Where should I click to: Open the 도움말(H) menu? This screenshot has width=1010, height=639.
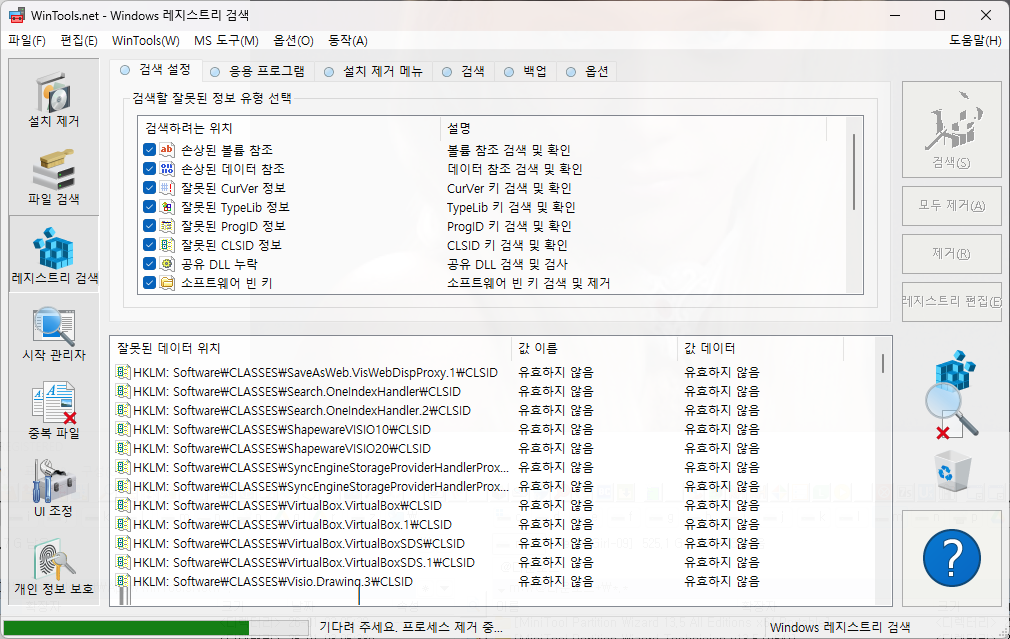click(975, 41)
